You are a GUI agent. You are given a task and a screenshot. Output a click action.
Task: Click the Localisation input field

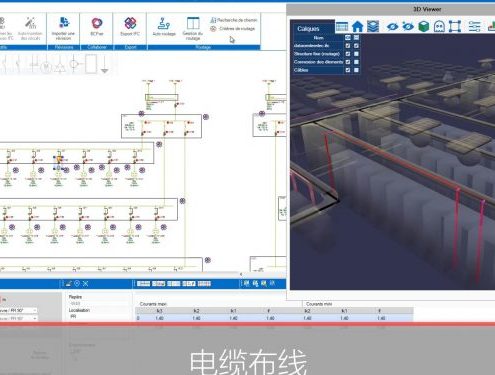pyautogui.click(x=99, y=316)
